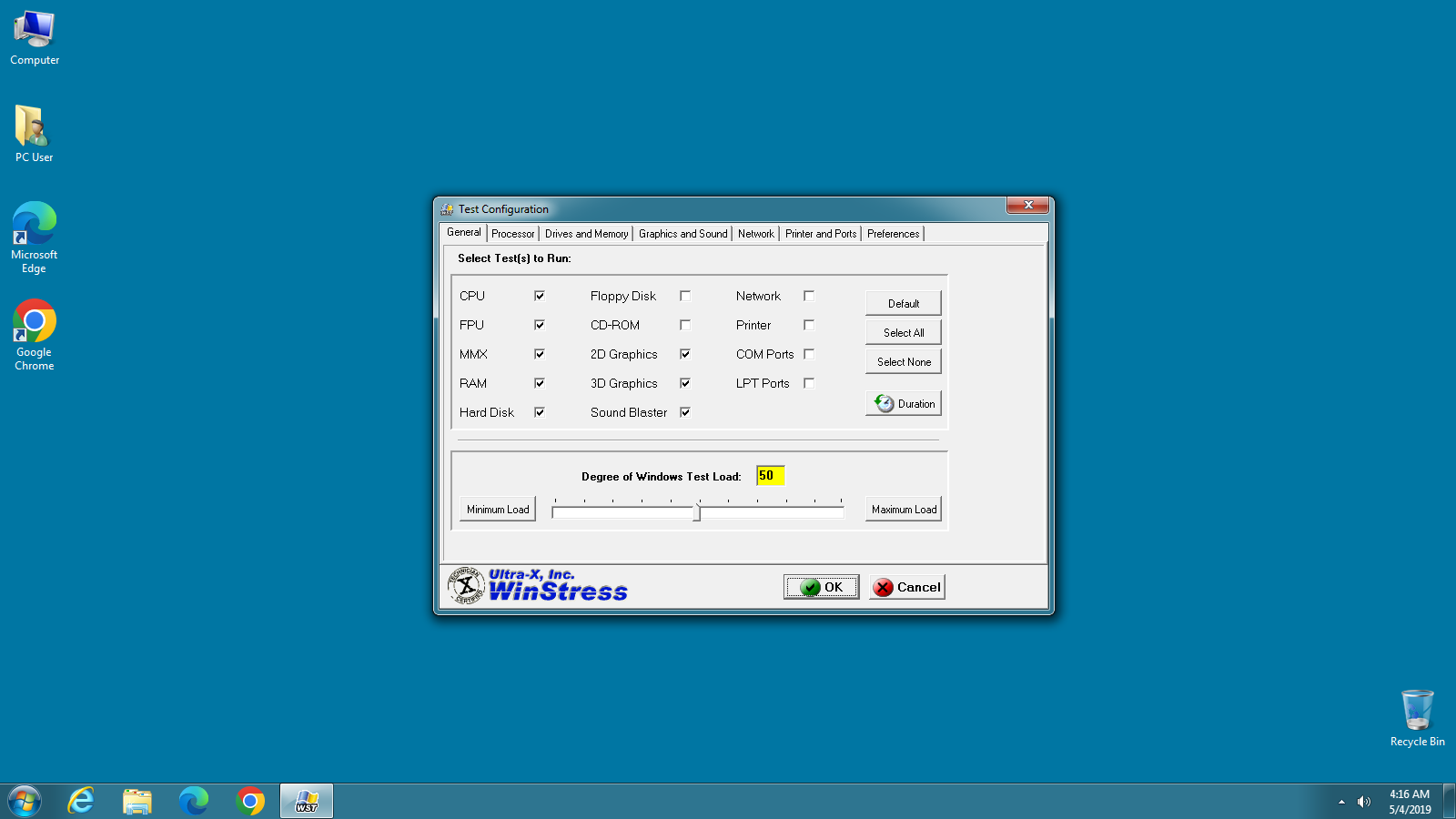Click the Show desktop strip
Screen dimensions: 1456x819
coord(1450,802)
